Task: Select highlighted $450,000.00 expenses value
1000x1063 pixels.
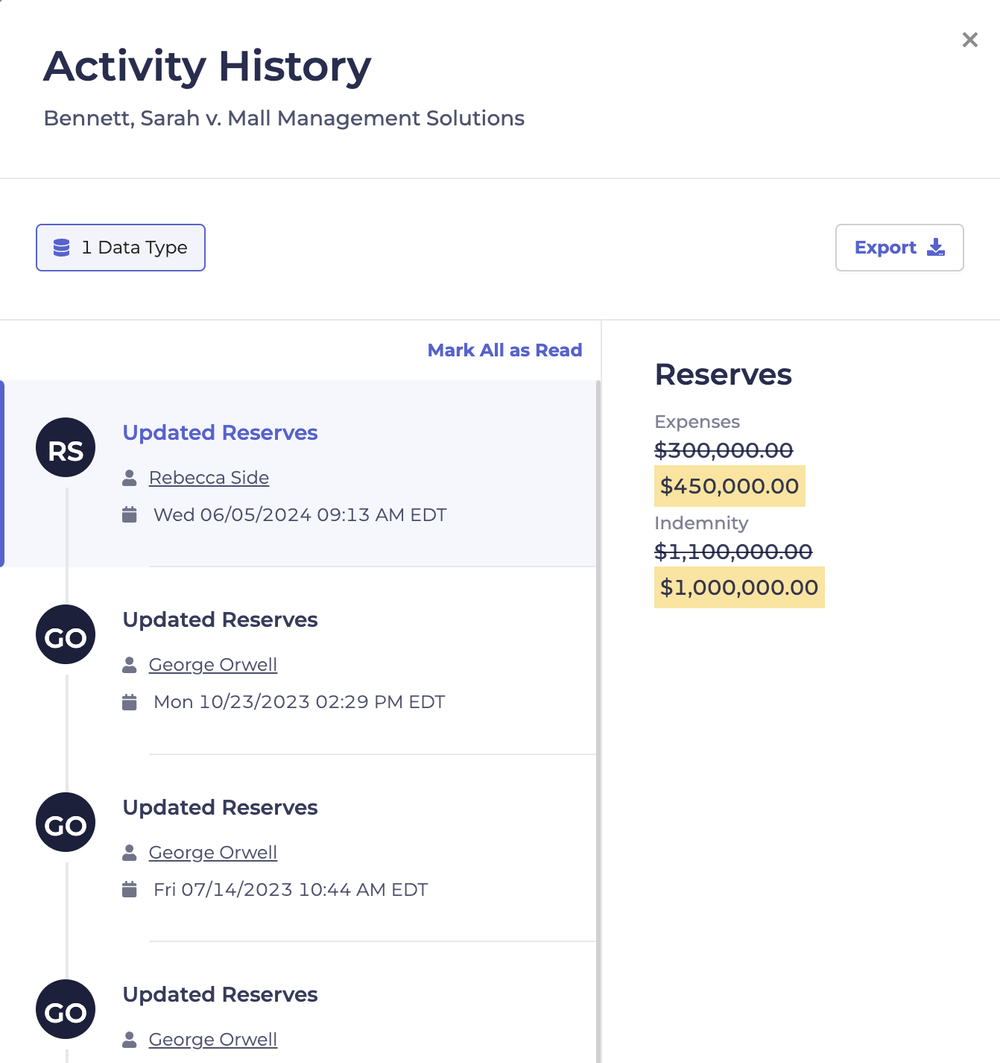Action: coord(729,486)
